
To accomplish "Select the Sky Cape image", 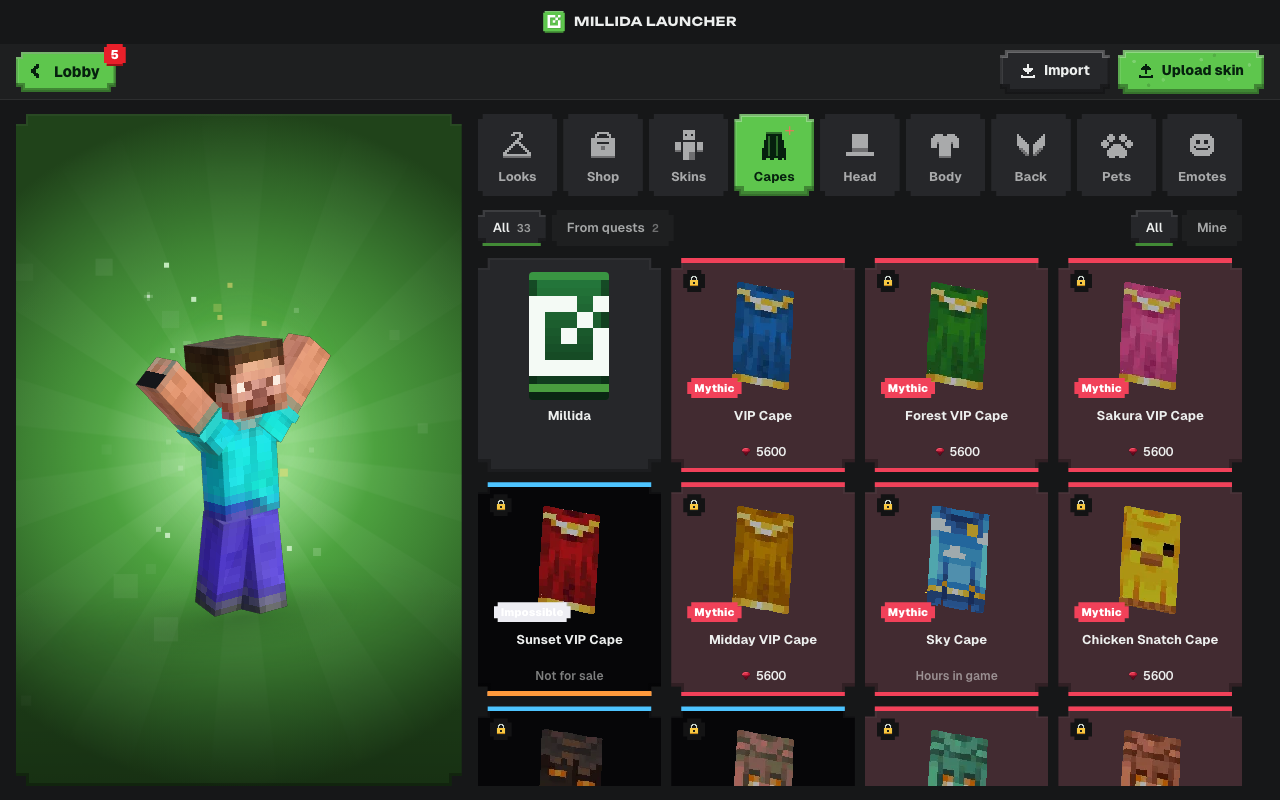I will pyautogui.click(x=957, y=560).
